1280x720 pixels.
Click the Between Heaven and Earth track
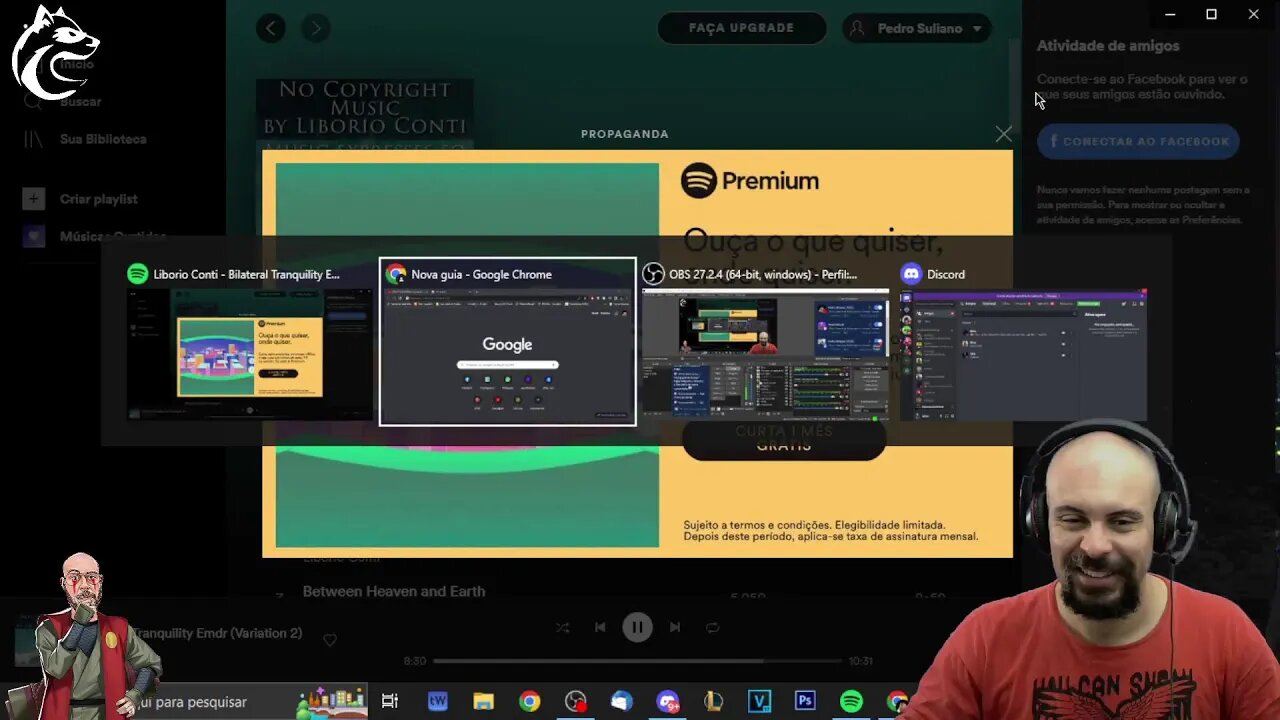click(394, 591)
